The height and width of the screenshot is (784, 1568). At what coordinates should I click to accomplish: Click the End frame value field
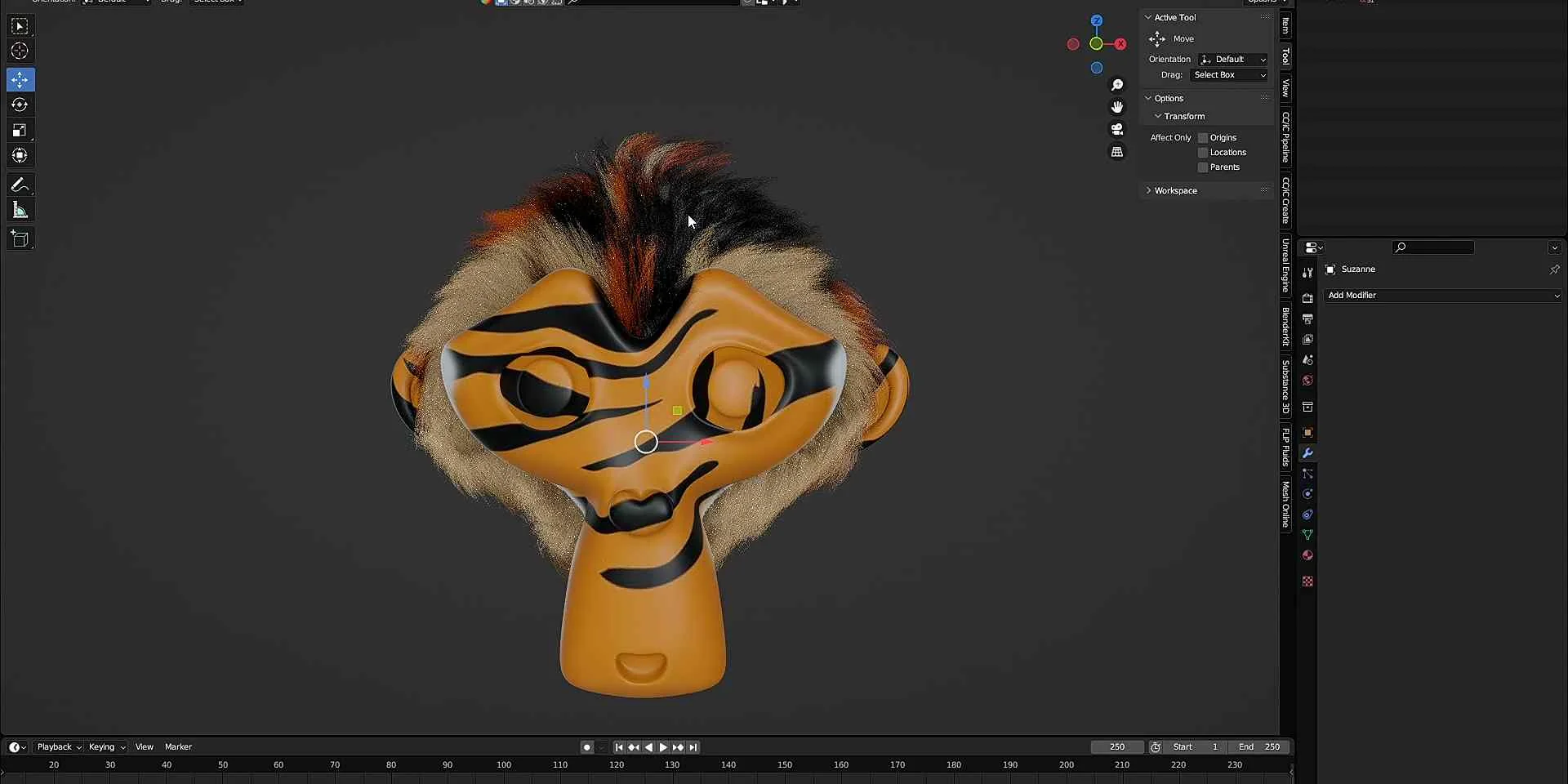(1259, 746)
